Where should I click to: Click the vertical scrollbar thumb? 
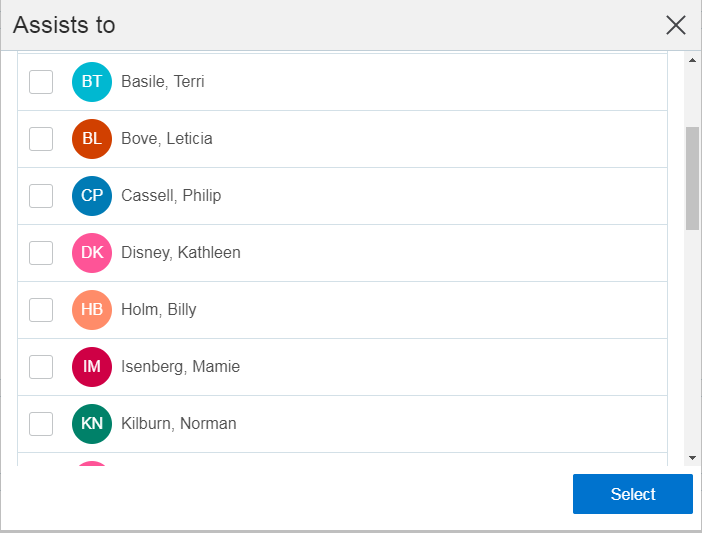692,178
